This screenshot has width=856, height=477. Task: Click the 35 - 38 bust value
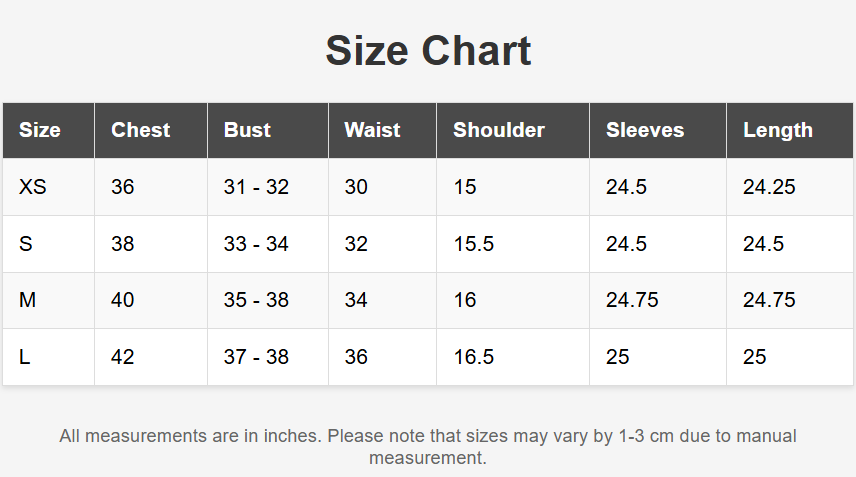[x=256, y=300]
